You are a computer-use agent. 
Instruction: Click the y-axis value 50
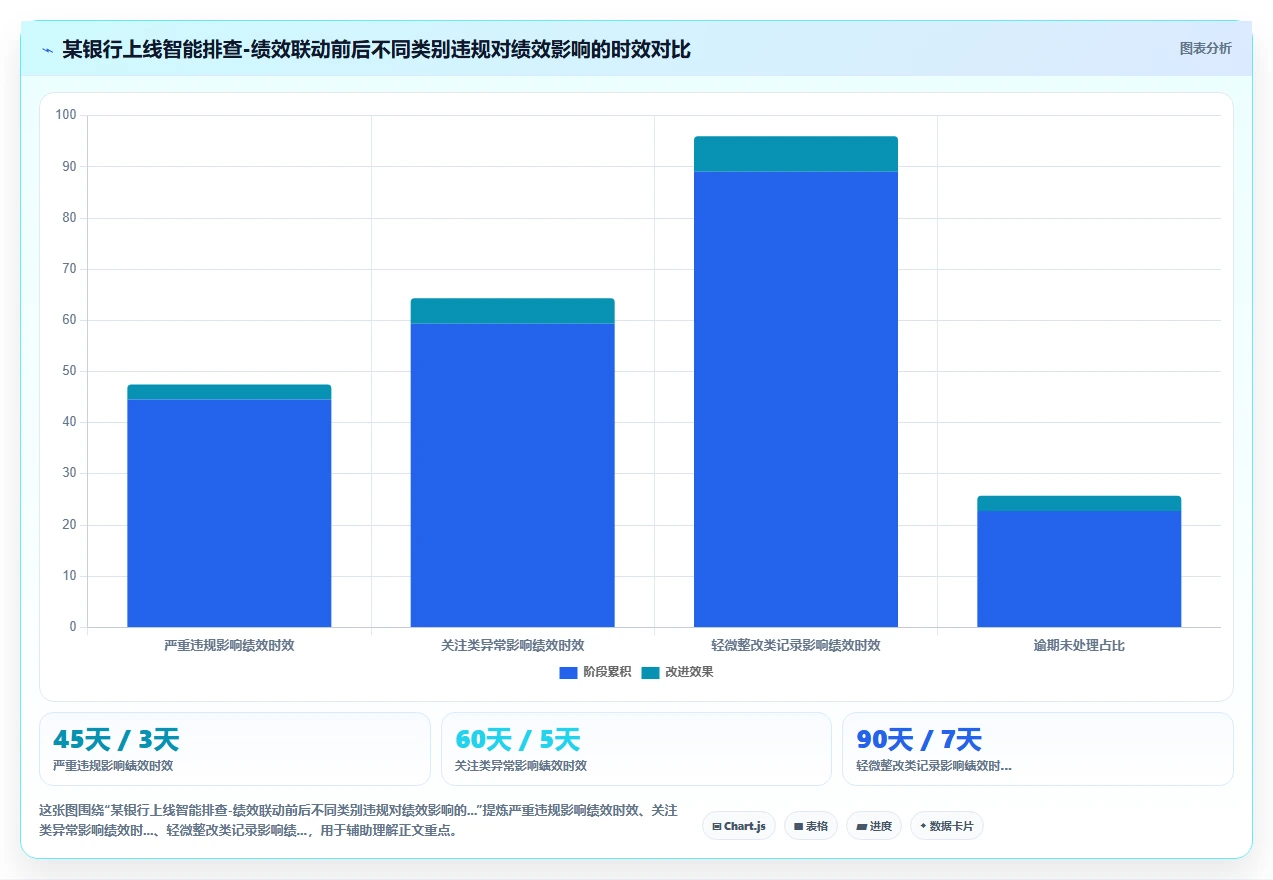click(69, 371)
